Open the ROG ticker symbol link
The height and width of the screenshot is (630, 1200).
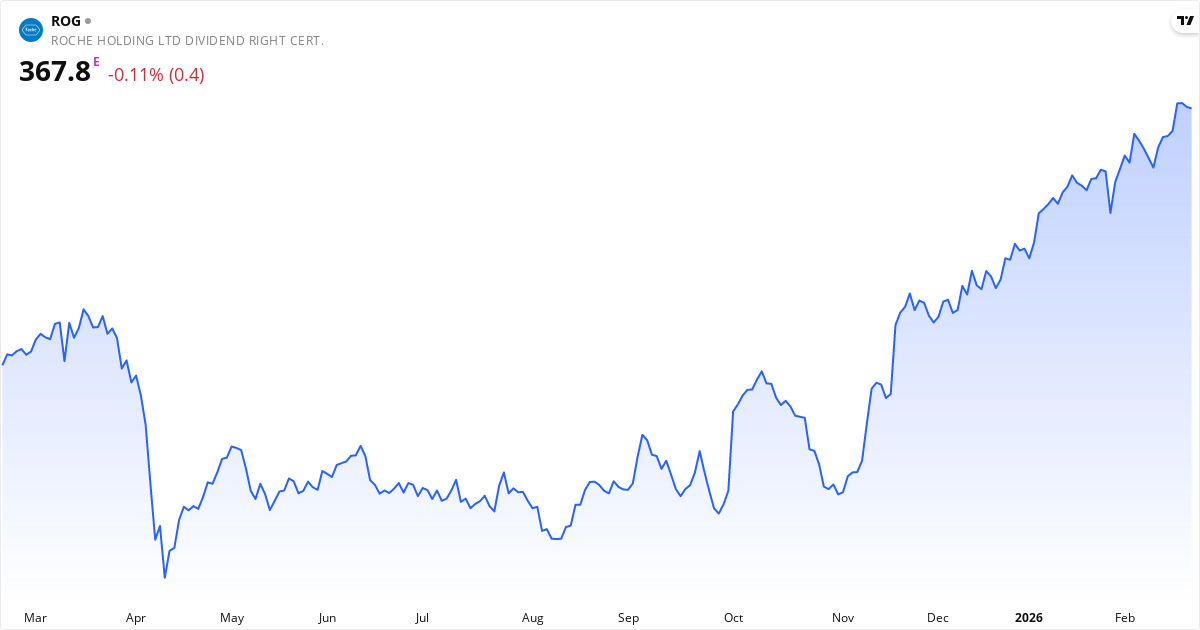click(x=65, y=21)
